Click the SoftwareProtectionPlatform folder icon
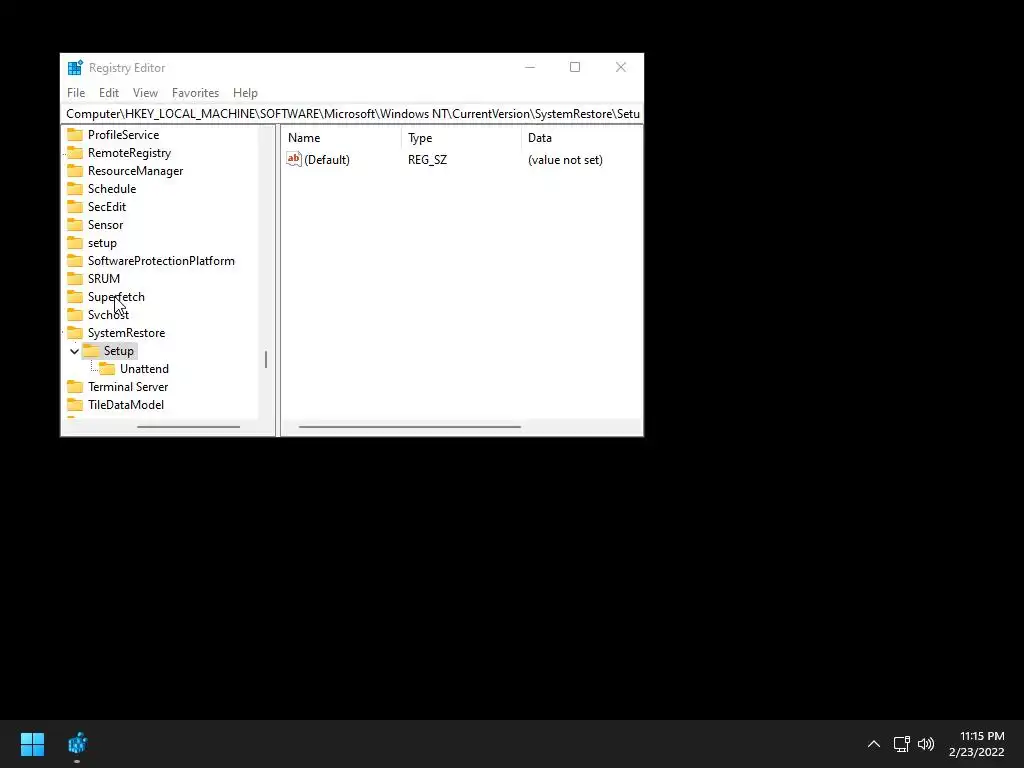1024x768 pixels. point(75,261)
